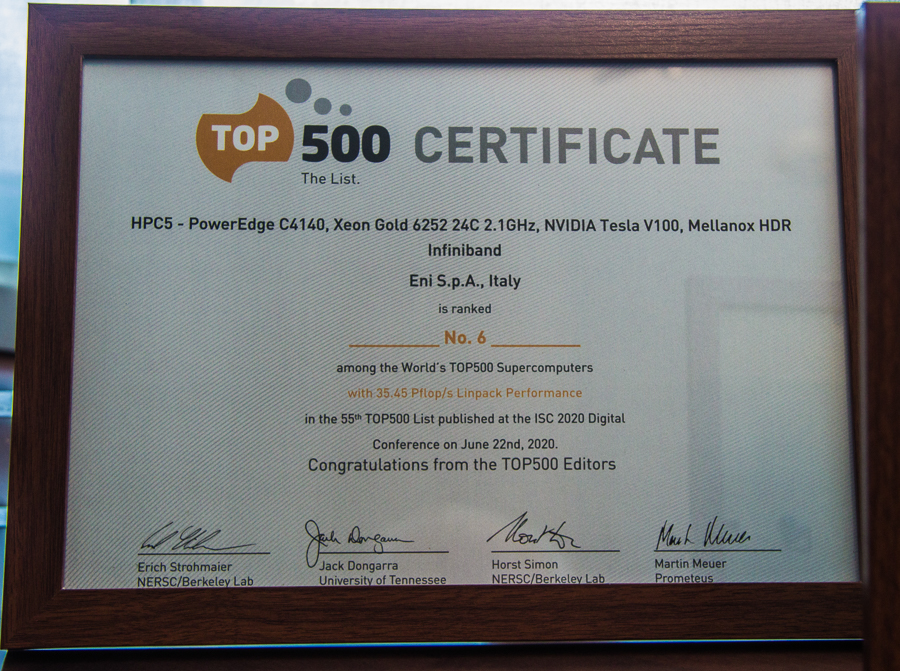Click Martin Meuer's handwritten signature
900x671 pixels.
pyautogui.click(x=703, y=534)
